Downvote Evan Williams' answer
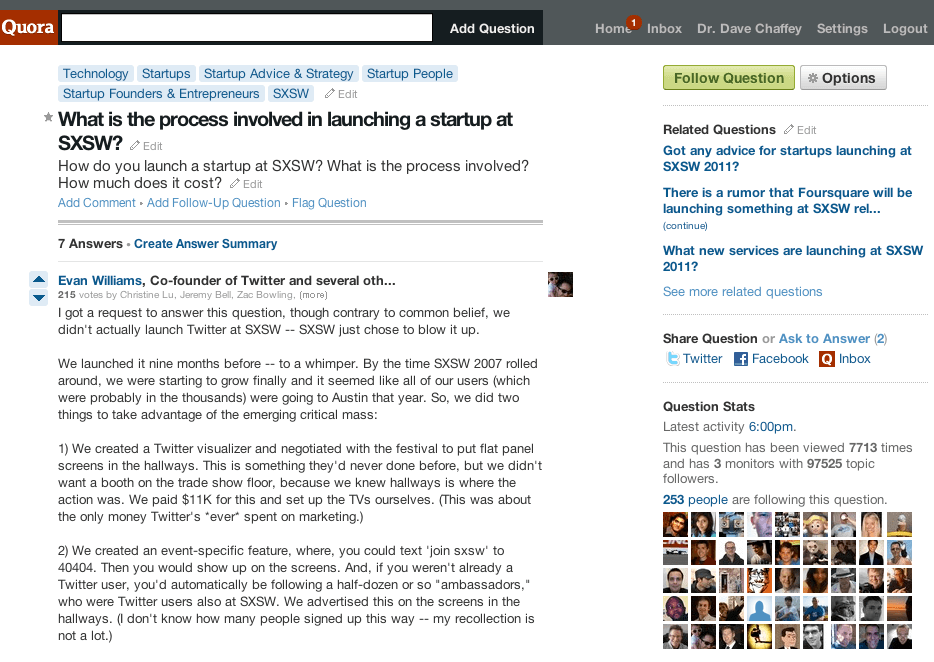The width and height of the screenshot is (934, 662). [x=39, y=297]
